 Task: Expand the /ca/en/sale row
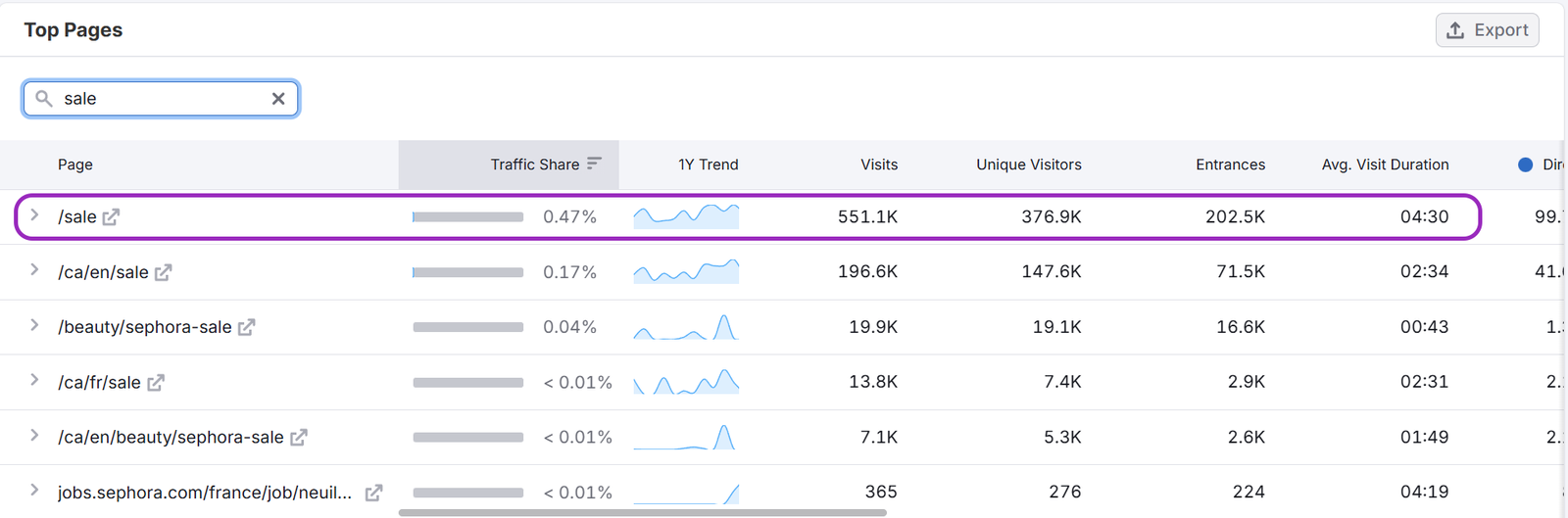(x=34, y=270)
